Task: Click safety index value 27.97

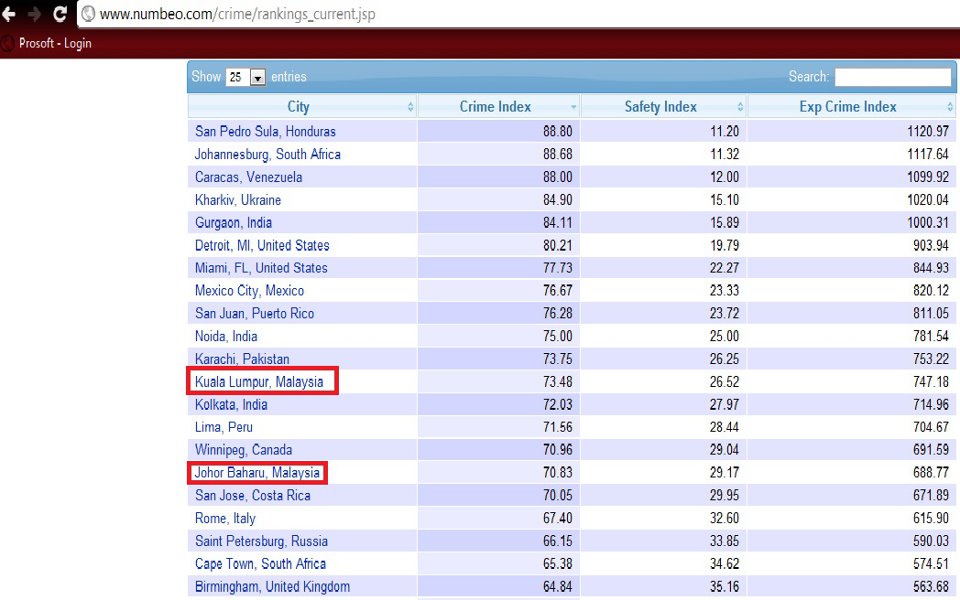Action: [724, 405]
